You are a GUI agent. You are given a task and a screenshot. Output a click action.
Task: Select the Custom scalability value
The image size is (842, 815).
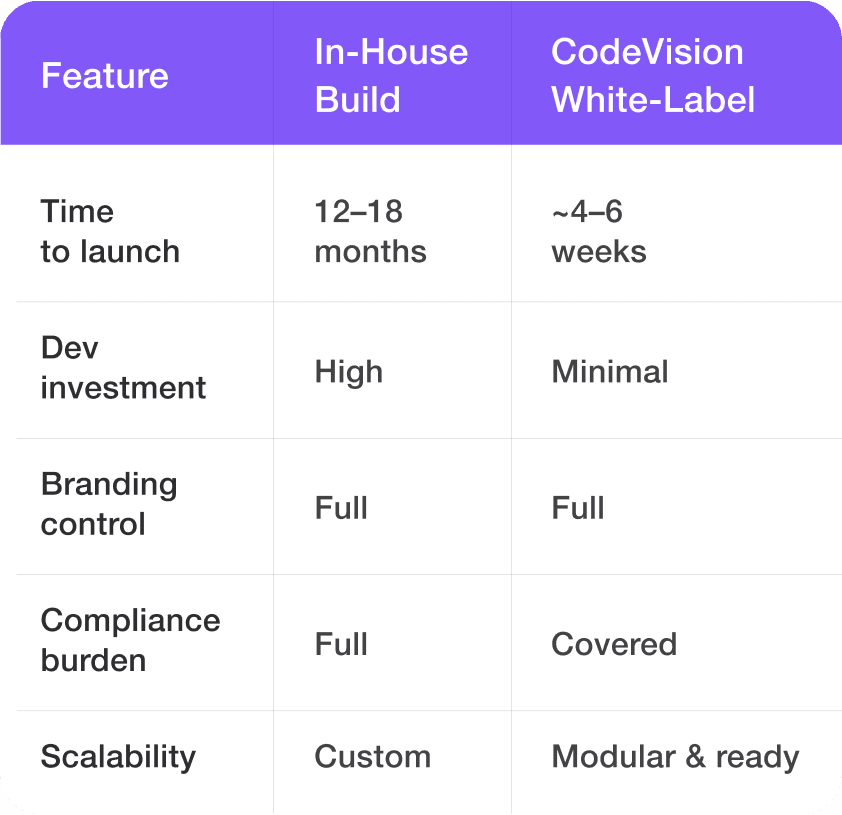click(372, 757)
